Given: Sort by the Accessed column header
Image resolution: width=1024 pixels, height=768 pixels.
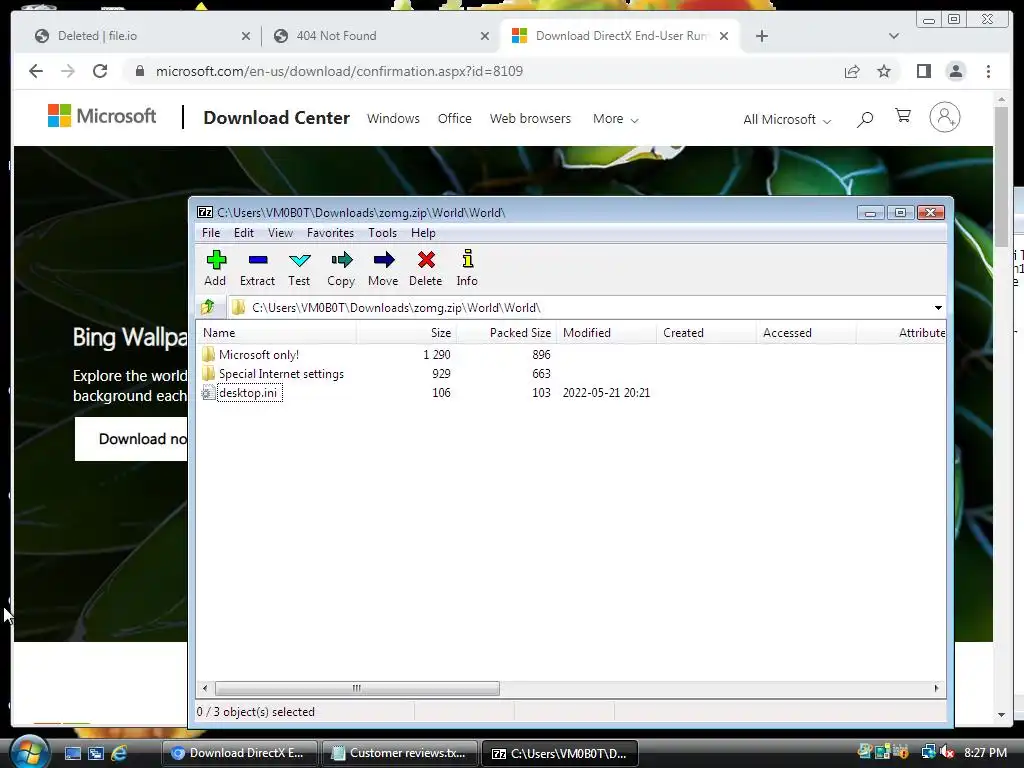Looking at the screenshot, I should 806,332.
